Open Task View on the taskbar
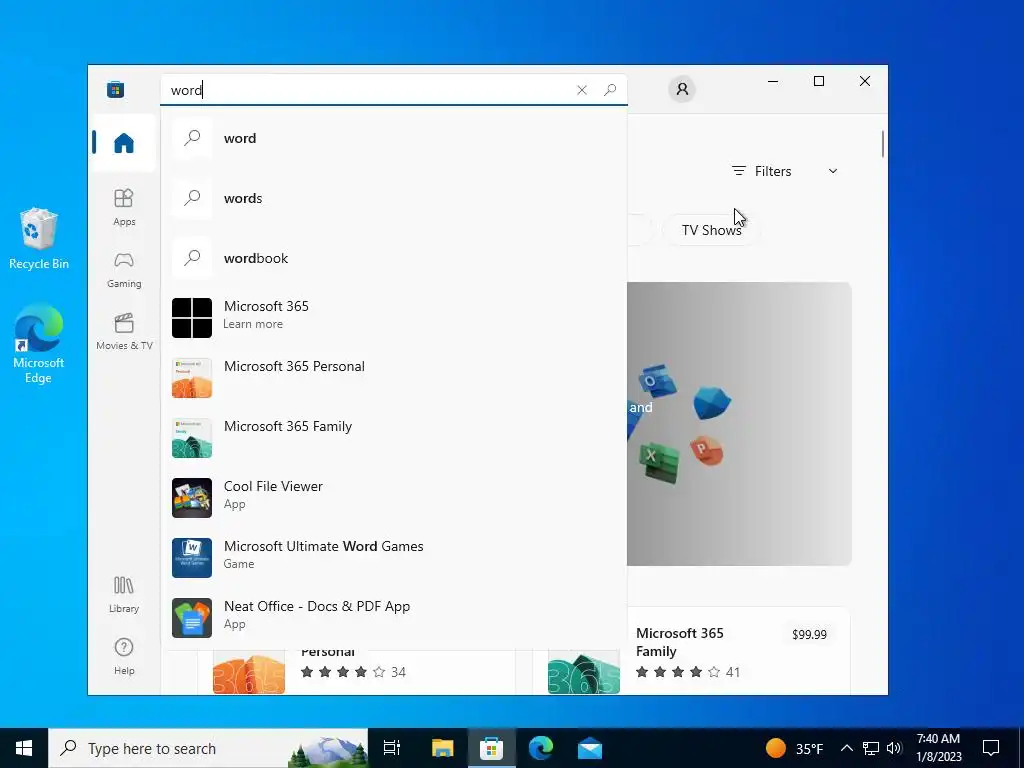This screenshot has height=768, width=1024. 392,748
